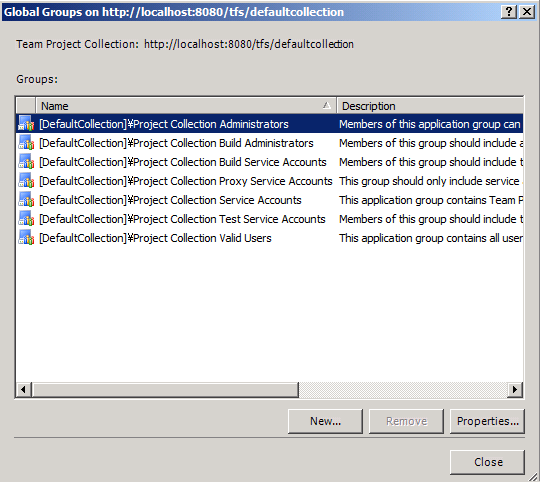Click the group icon for Project Collection Build Administrators
Viewport: 540px width, 482px height.
[x=26, y=143]
